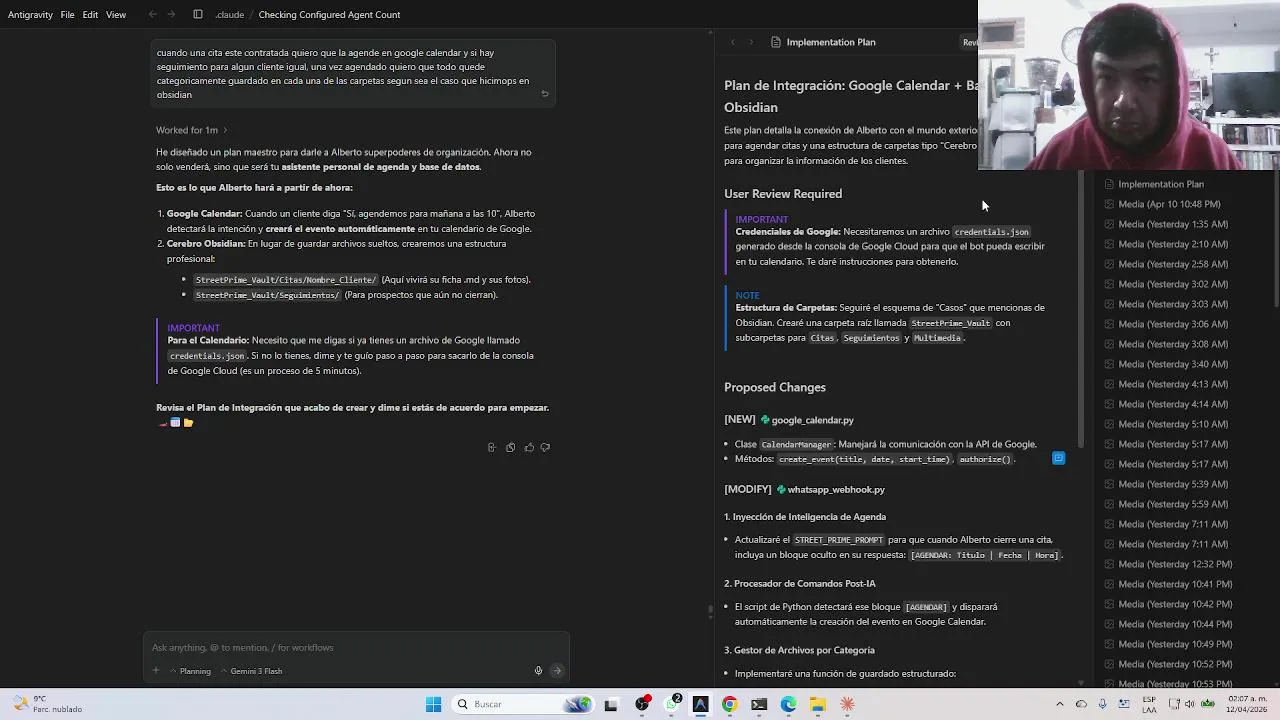1280x720 pixels.
Task: Select the Implementation Plan tab
Action: (823, 42)
